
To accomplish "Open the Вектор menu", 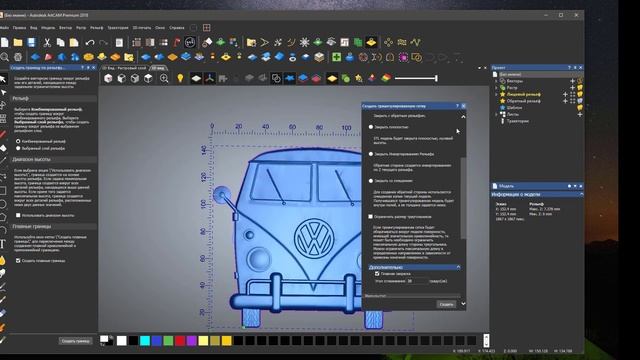I will point(65,28).
